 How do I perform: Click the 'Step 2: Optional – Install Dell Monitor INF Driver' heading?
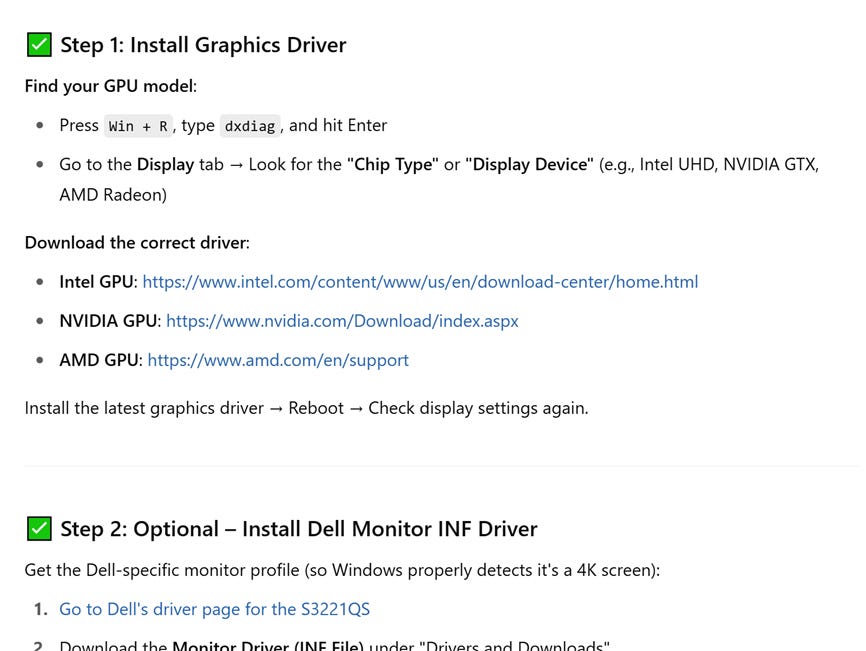click(x=299, y=529)
